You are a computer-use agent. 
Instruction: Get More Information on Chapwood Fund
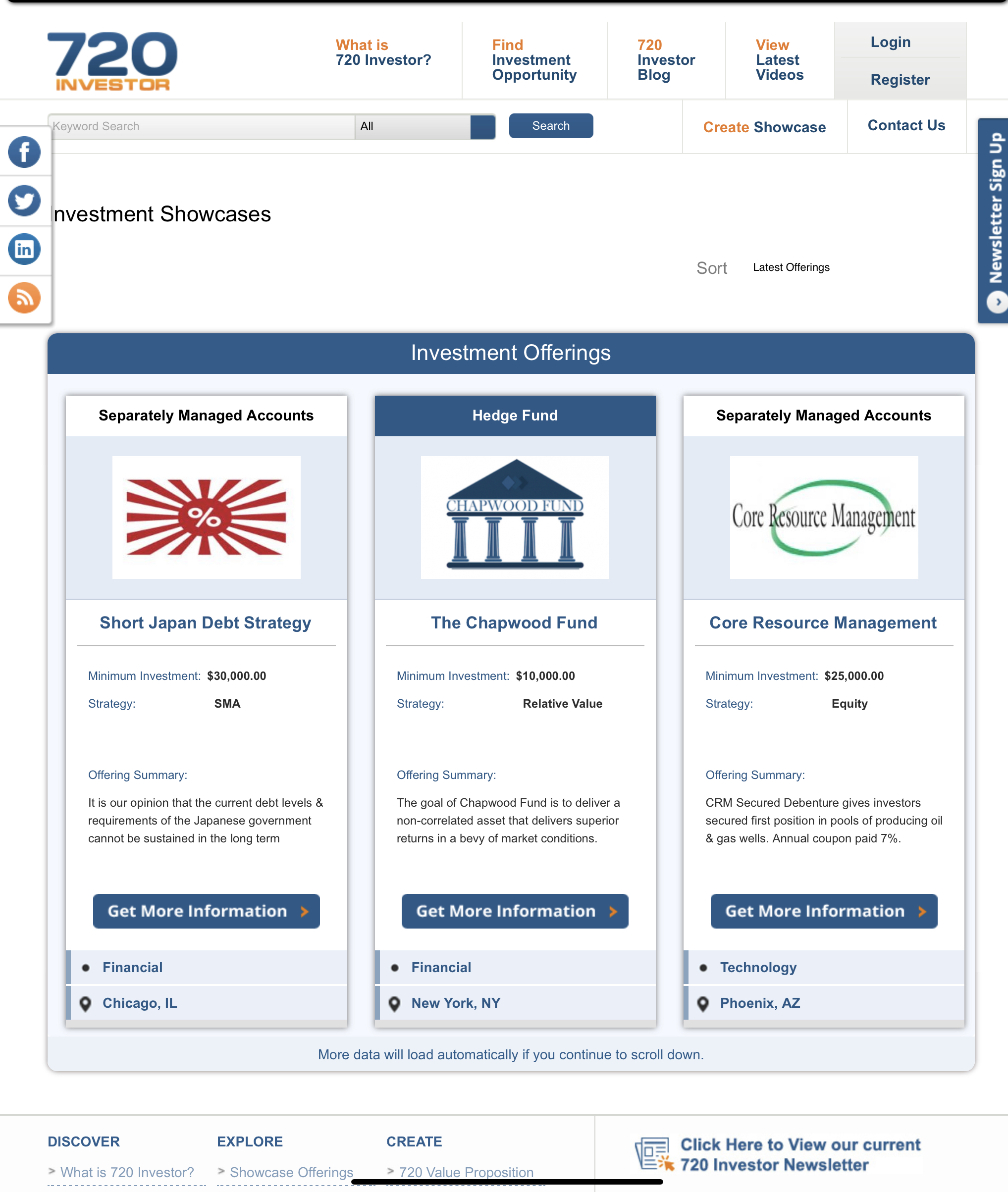[514, 911]
